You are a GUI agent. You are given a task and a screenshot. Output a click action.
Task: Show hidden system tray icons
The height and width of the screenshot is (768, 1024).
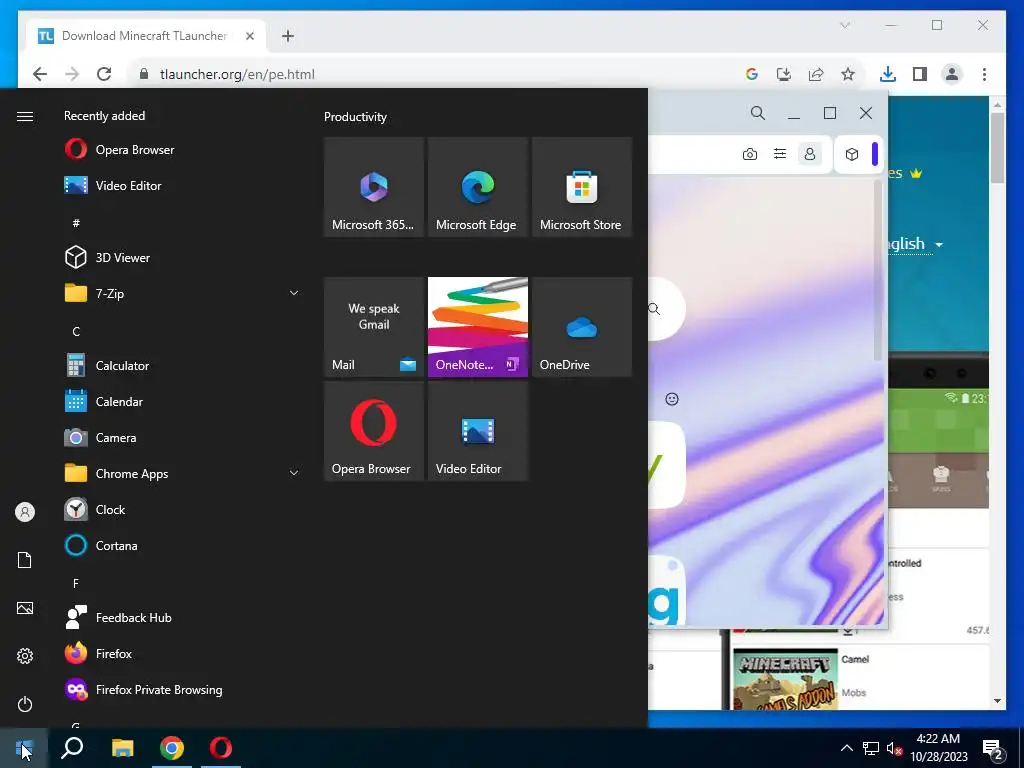click(846, 748)
